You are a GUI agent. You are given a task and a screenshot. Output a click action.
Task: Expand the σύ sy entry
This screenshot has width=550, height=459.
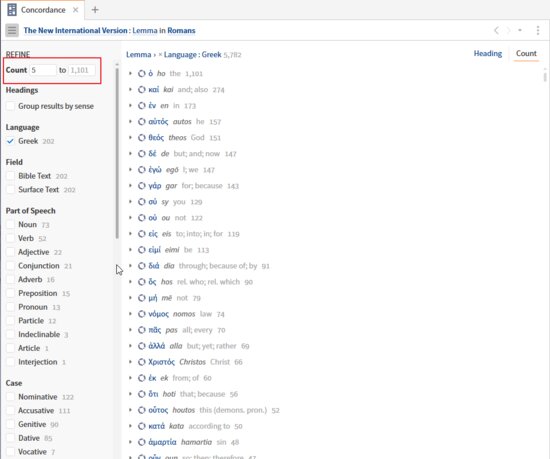(x=130, y=202)
